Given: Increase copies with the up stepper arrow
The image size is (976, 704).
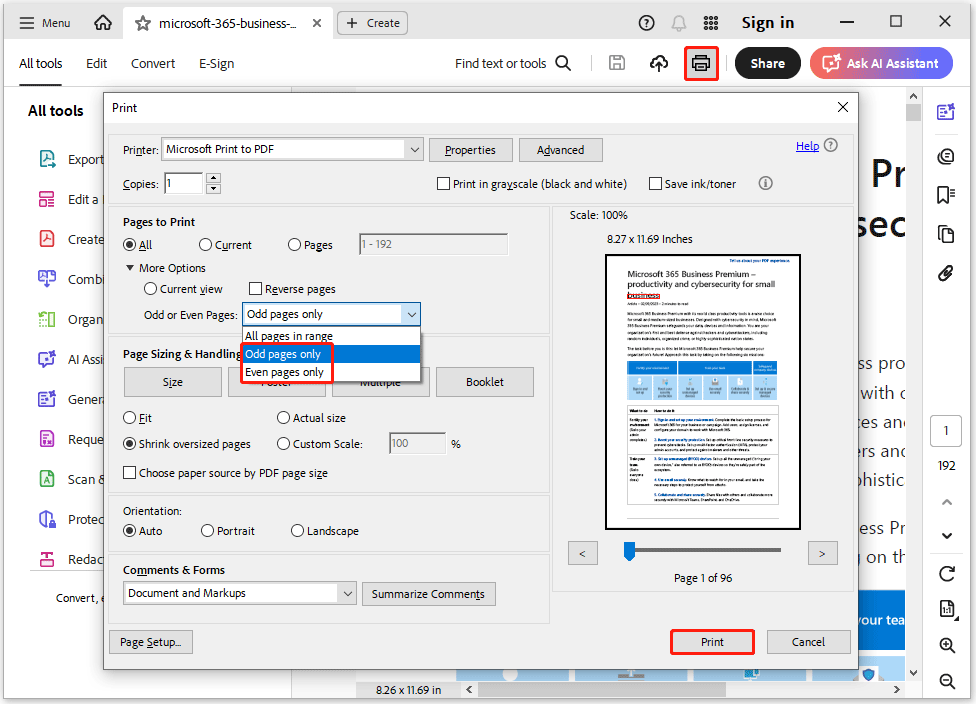Looking at the screenshot, I should 213,178.
